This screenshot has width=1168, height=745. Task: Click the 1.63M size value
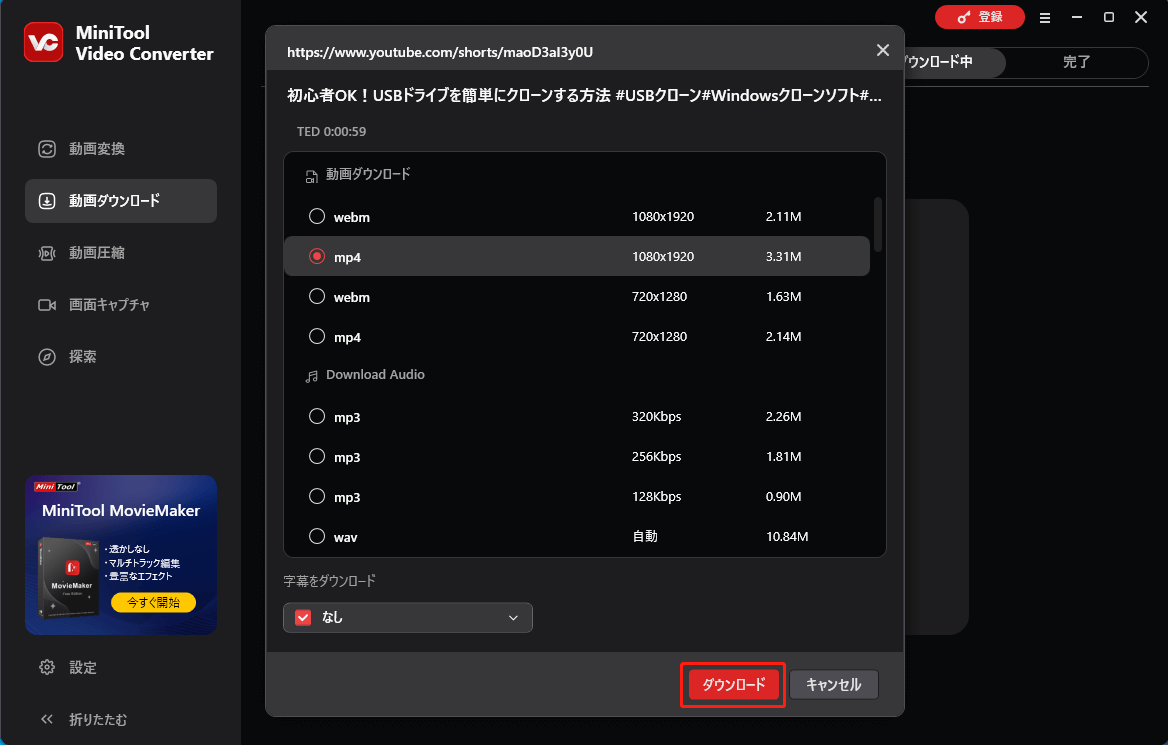pos(784,297)
